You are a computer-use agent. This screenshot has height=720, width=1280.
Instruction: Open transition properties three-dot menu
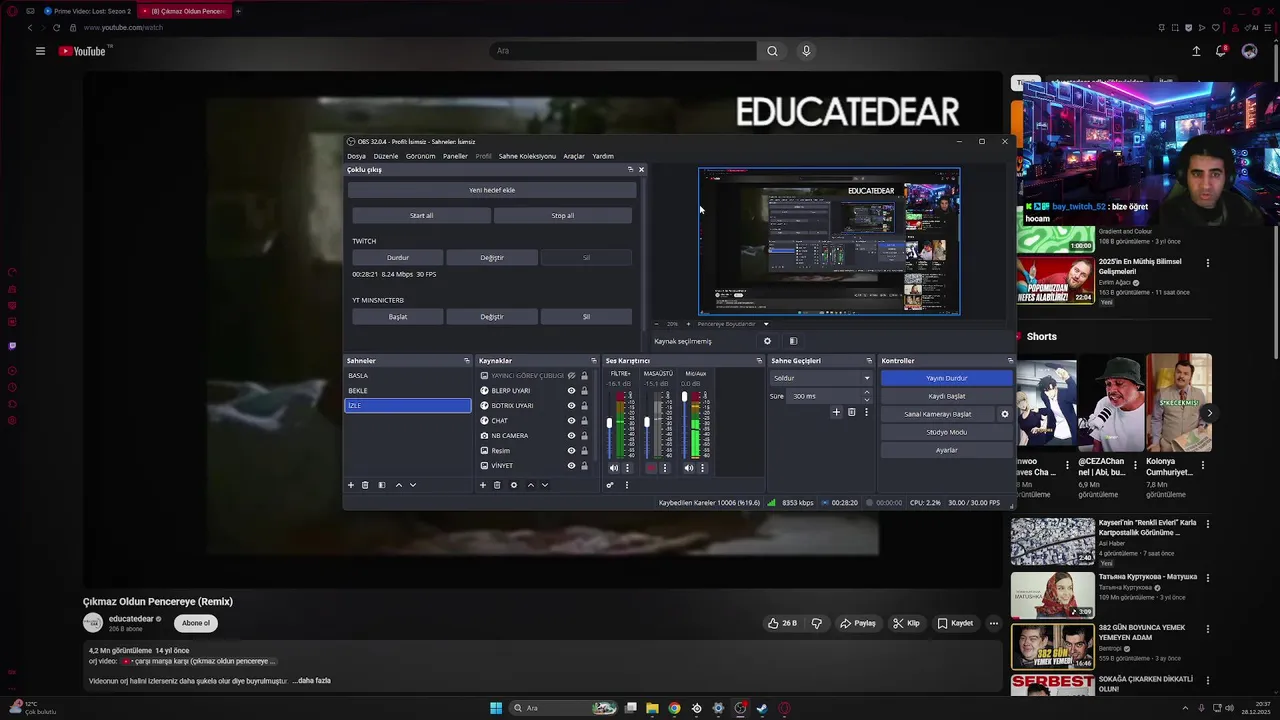866,412
